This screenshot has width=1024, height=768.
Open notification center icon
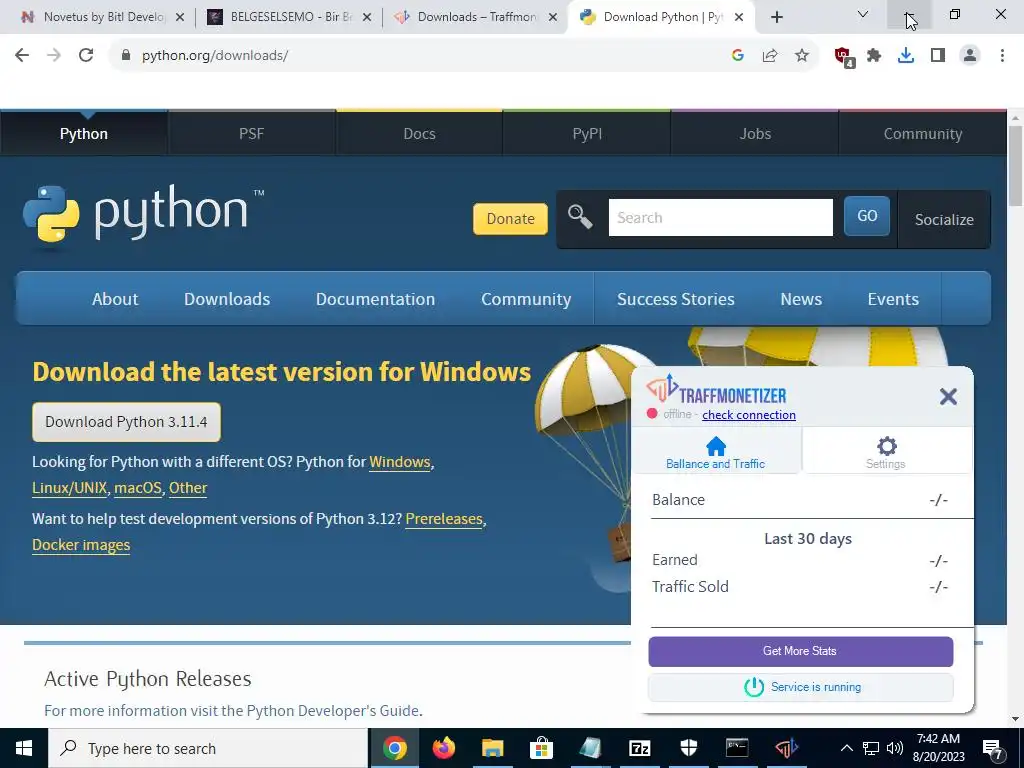pyautogui.click(x=993, y=748)
